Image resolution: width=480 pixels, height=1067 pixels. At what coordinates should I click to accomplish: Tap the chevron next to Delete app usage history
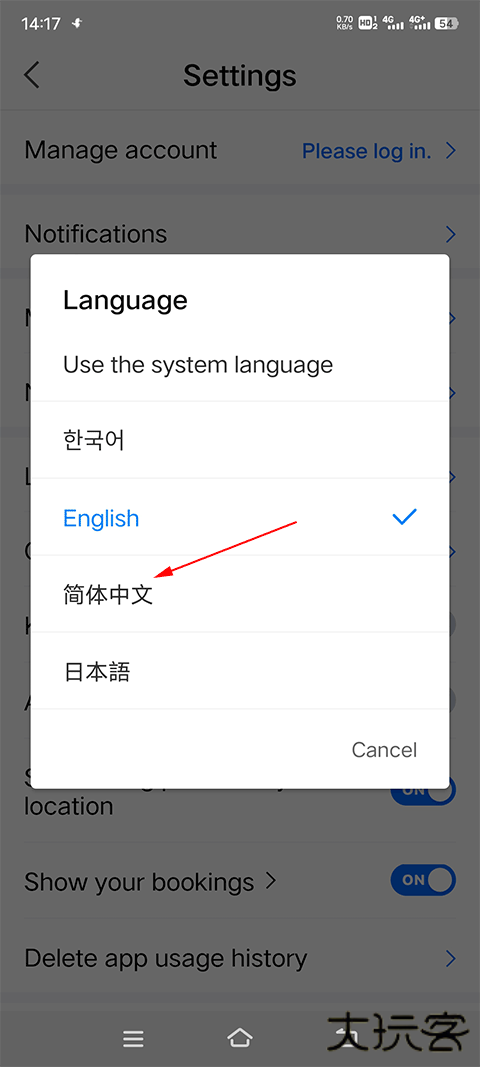tap(450, 959)
